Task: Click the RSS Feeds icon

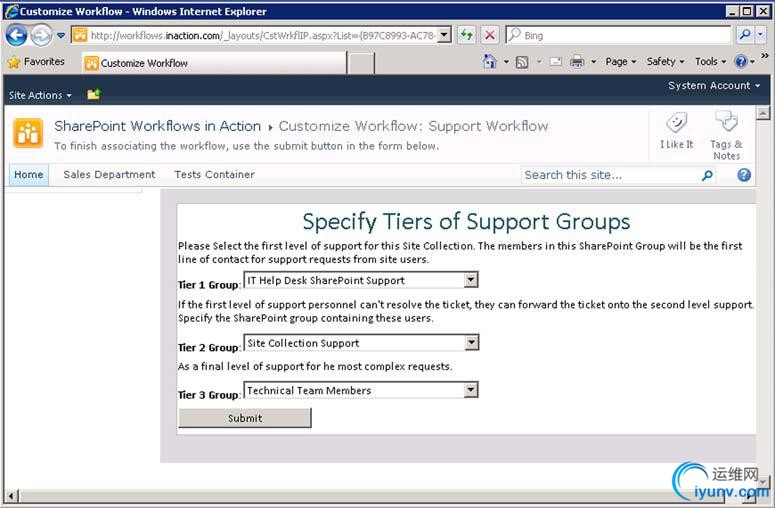Action: tap(522, 62)
